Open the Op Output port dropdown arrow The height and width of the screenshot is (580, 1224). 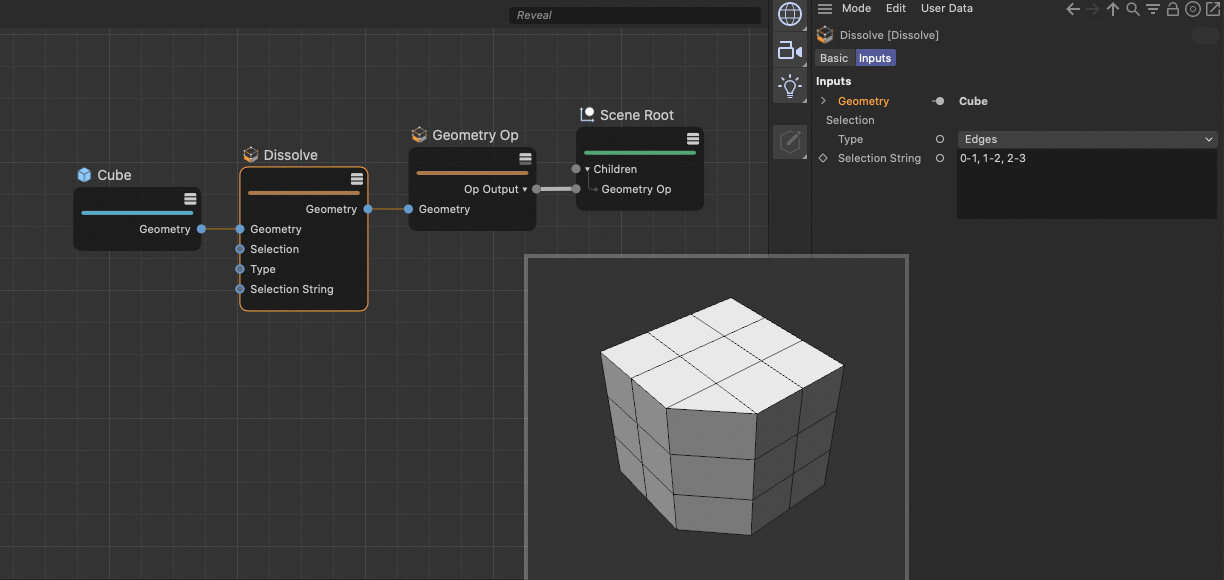click(x=525, y=189)
